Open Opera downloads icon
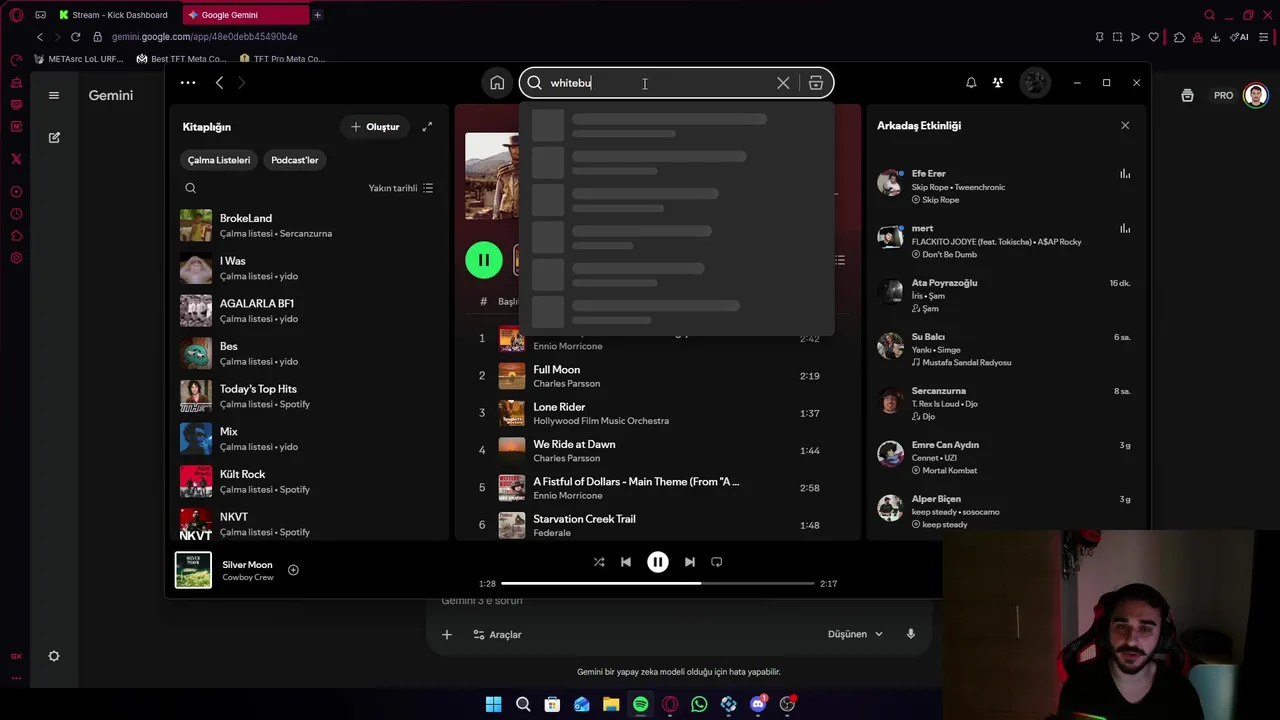The width and height of the screenshot is (1280, 720). [1215, 37]
